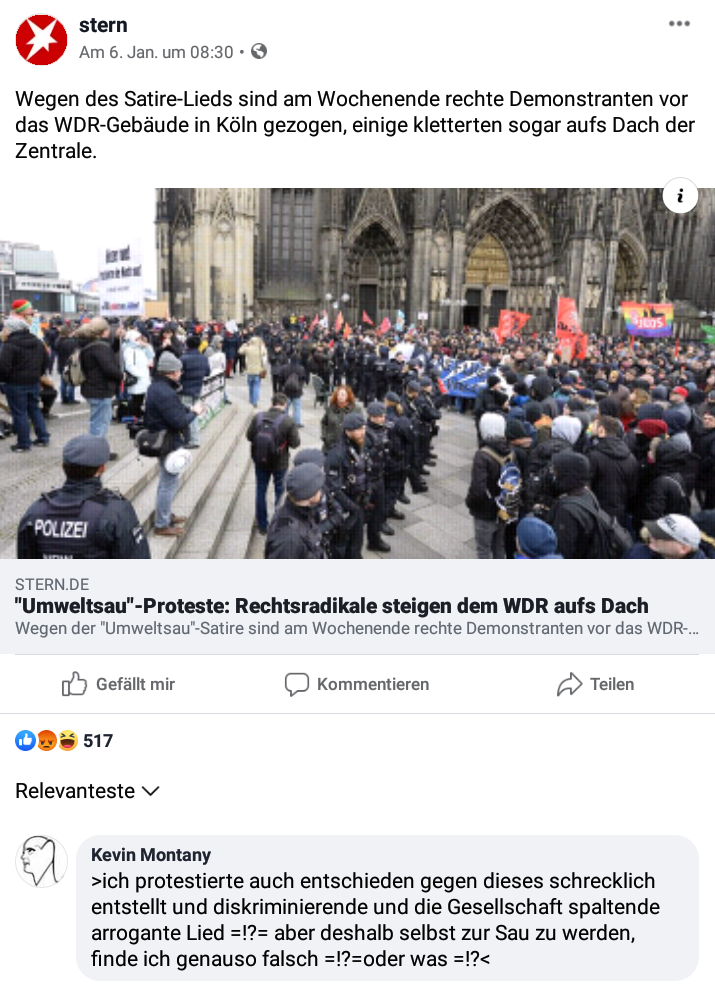Click the STERN.DE source label
This screenshot has width=715, height=986.
pos(52,585)
